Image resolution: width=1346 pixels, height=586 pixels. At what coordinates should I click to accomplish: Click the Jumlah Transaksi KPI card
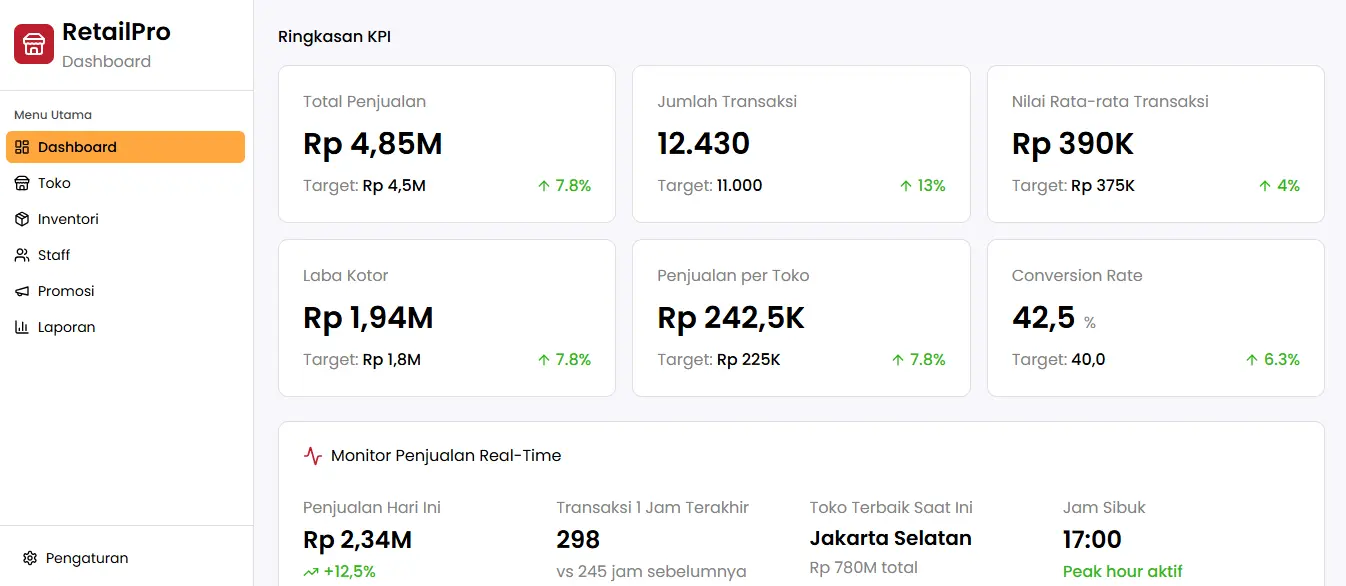coord(801,143)
